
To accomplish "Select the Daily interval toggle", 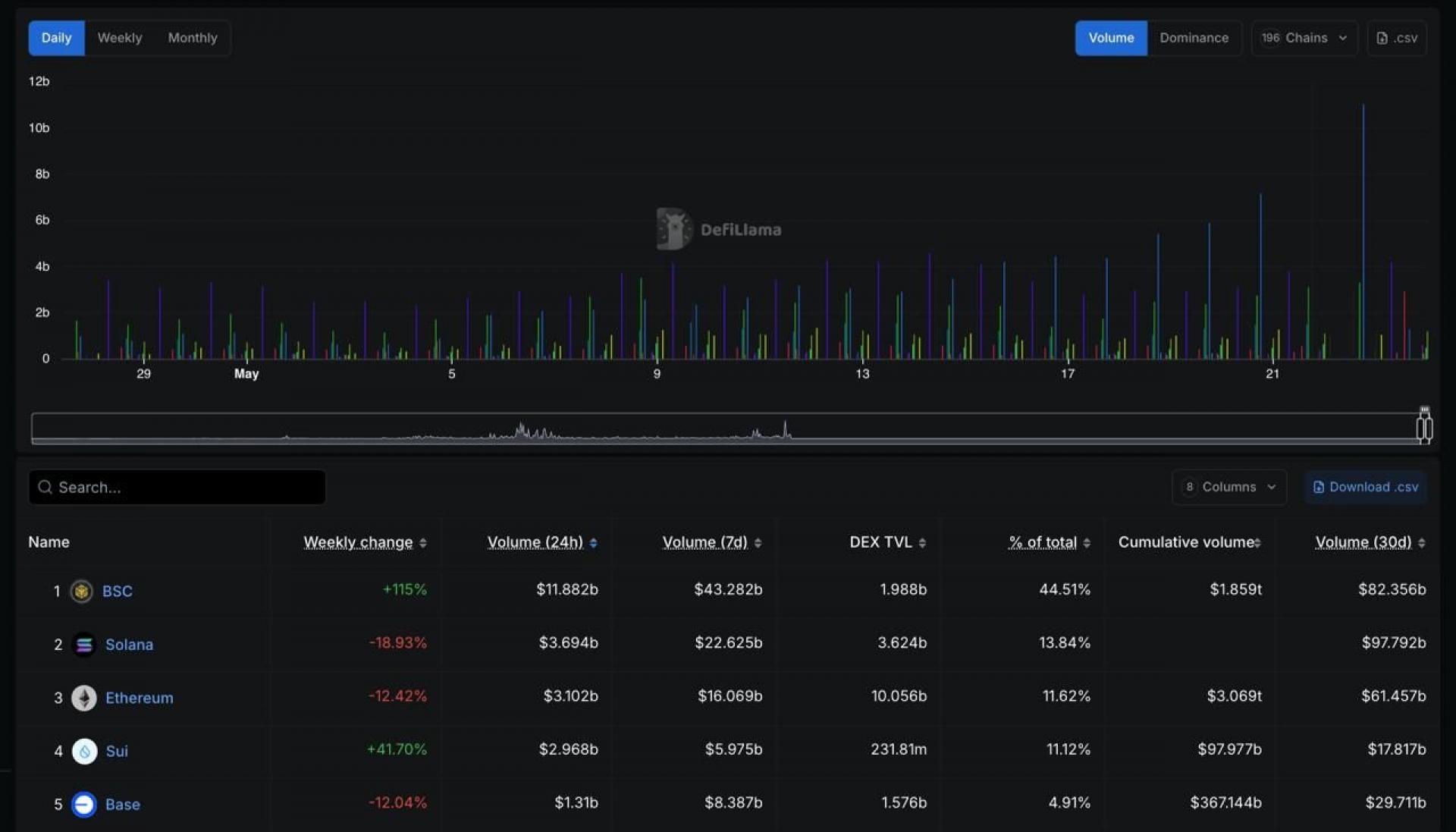I will (56, 38).
